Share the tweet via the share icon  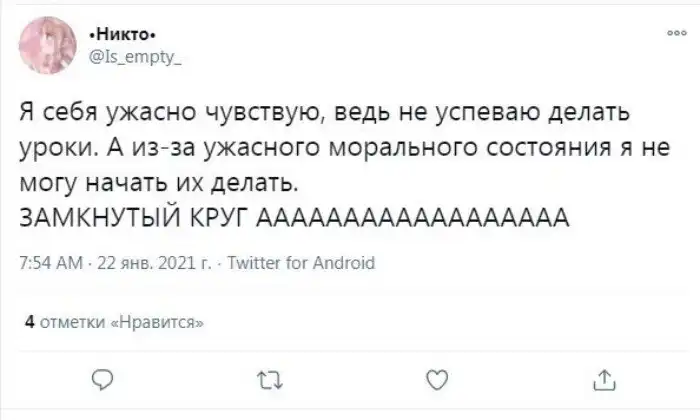pos(602,380)
